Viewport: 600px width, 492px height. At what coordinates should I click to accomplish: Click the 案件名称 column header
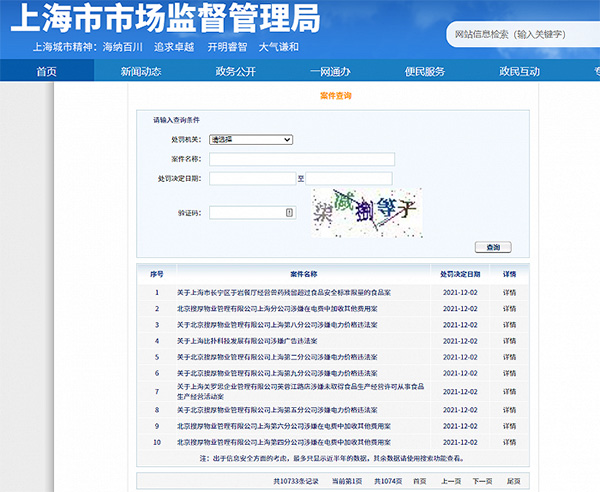click(303, 274)
